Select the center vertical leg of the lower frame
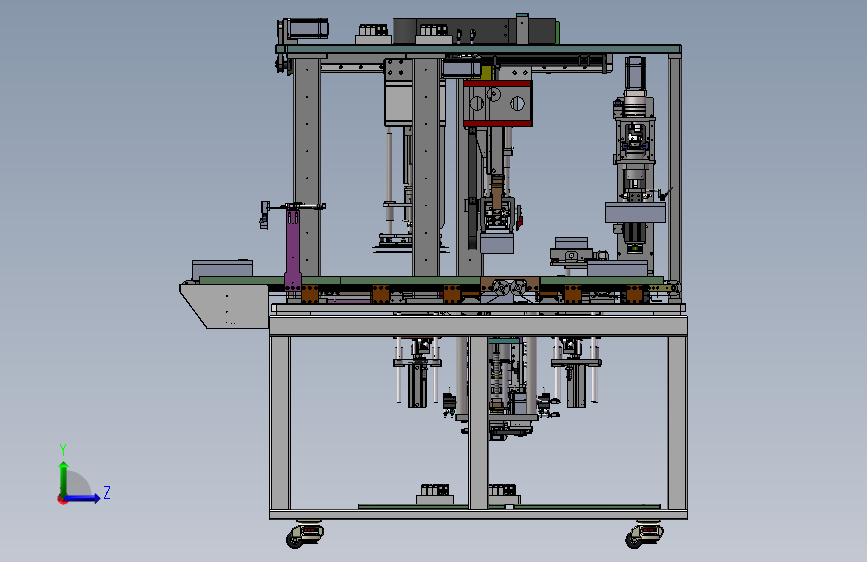This screenshot has width=867, height=562. tap(478, 423)
